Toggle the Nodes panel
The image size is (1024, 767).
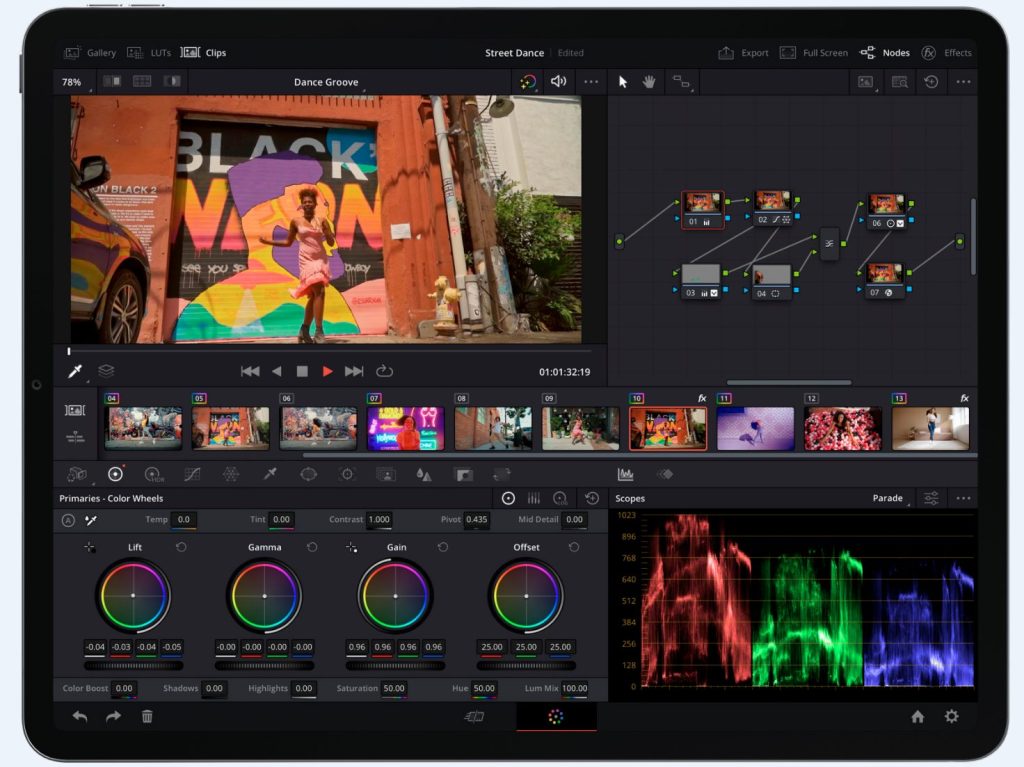tap(884, 53)
